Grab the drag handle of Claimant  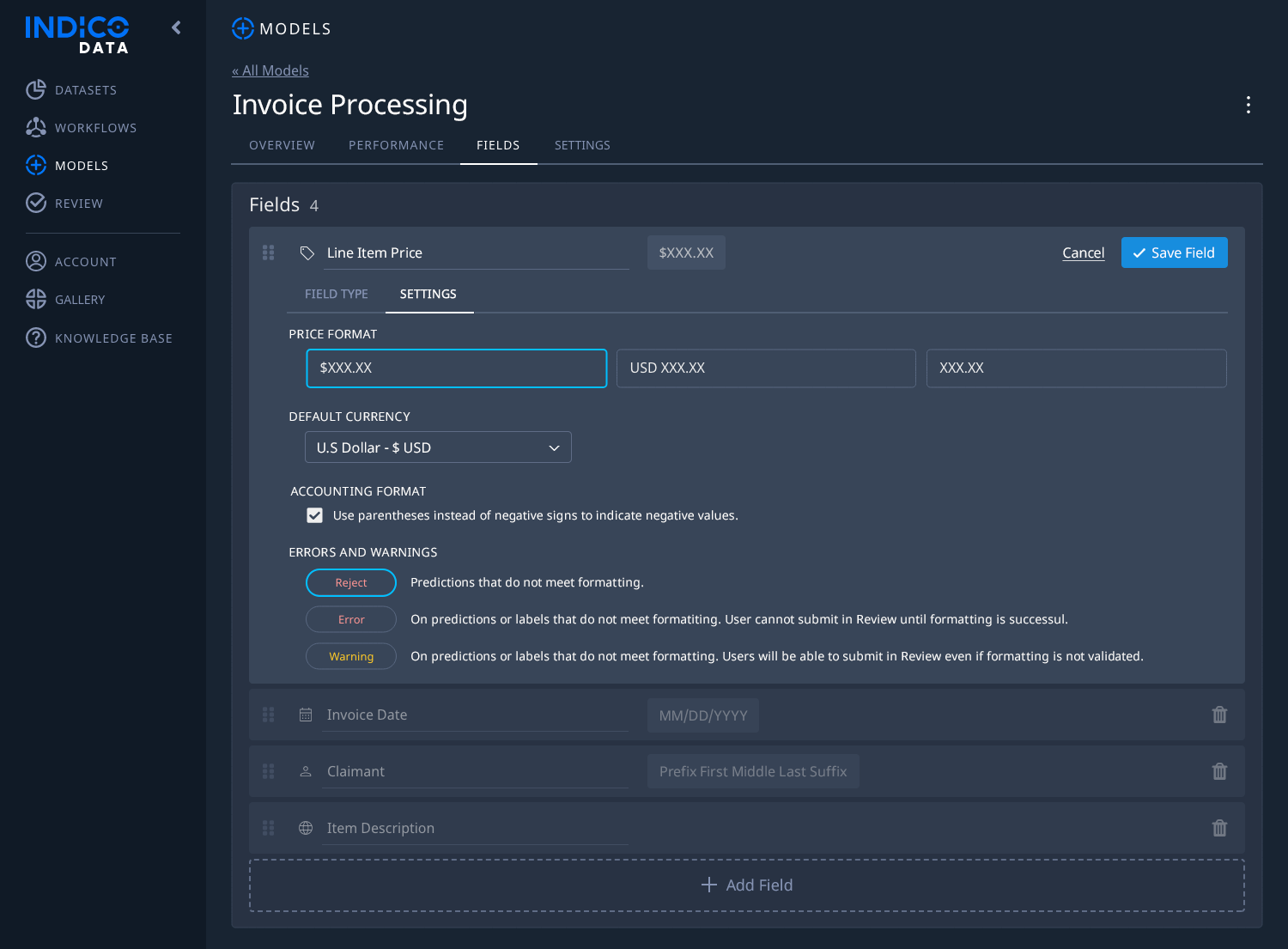click(x=268, y=771)
